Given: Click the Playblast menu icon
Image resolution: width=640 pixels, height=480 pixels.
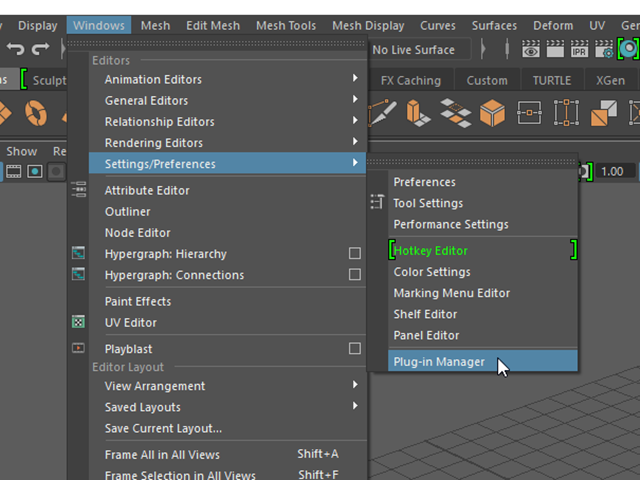Looking at the screenshot, I should pyautogui.click(x=78, y=348).
